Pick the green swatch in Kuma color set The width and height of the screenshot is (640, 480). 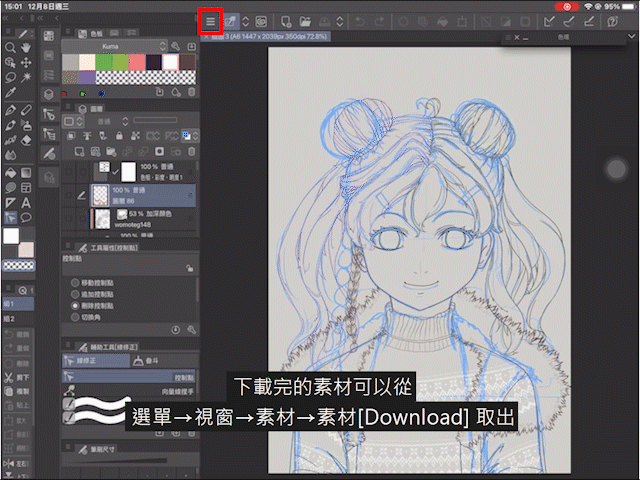coord(104,62)
